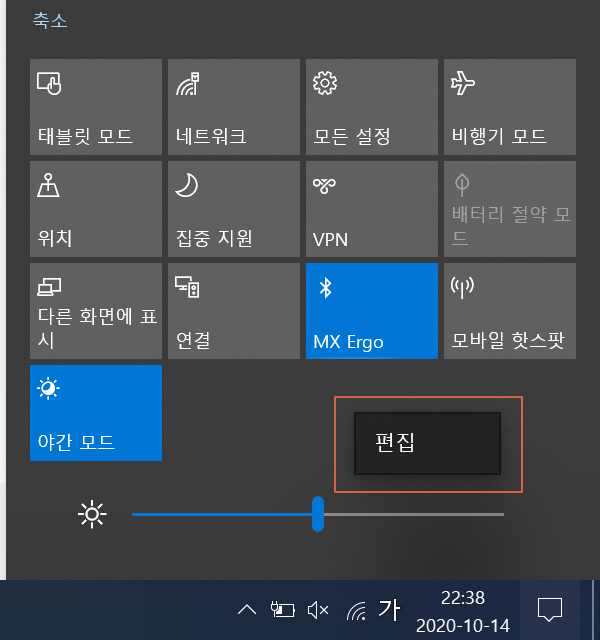The width and height of the screenshot is (600, 640).
Task: Enable 모바일 핫스팟 hotspot tile
Action: 510,311
